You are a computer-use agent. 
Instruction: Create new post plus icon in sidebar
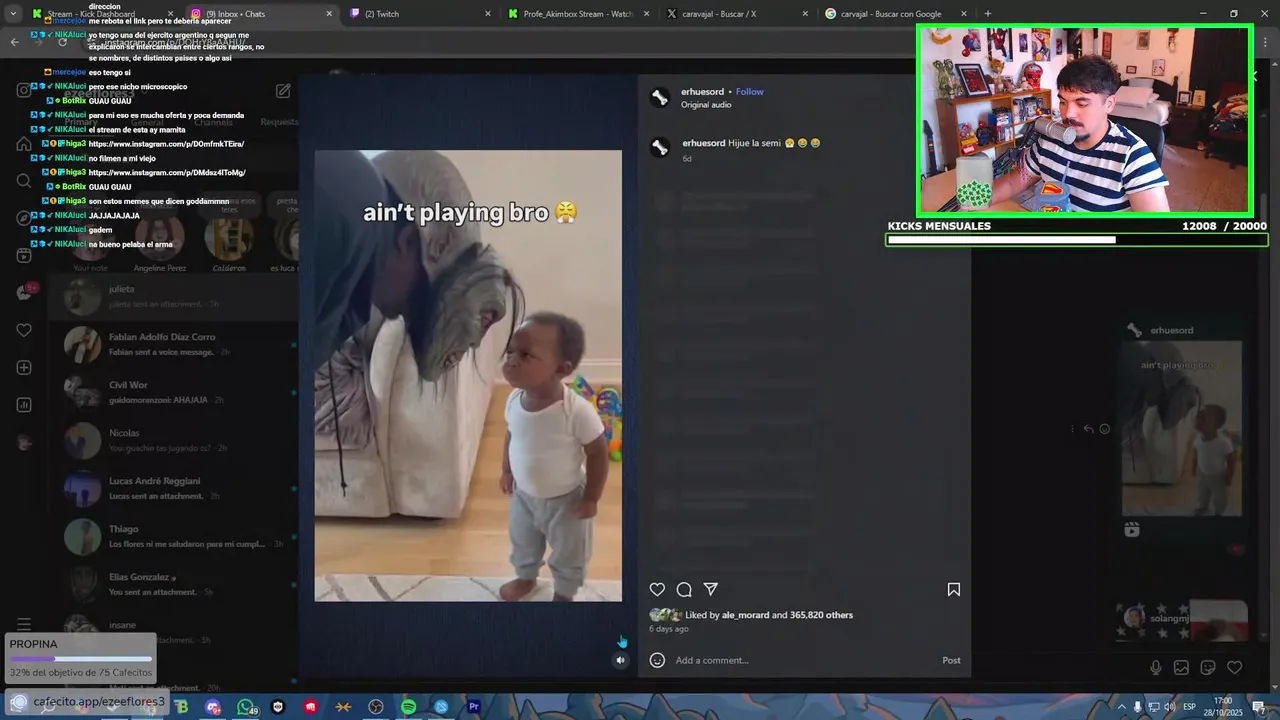pos(24,368)
